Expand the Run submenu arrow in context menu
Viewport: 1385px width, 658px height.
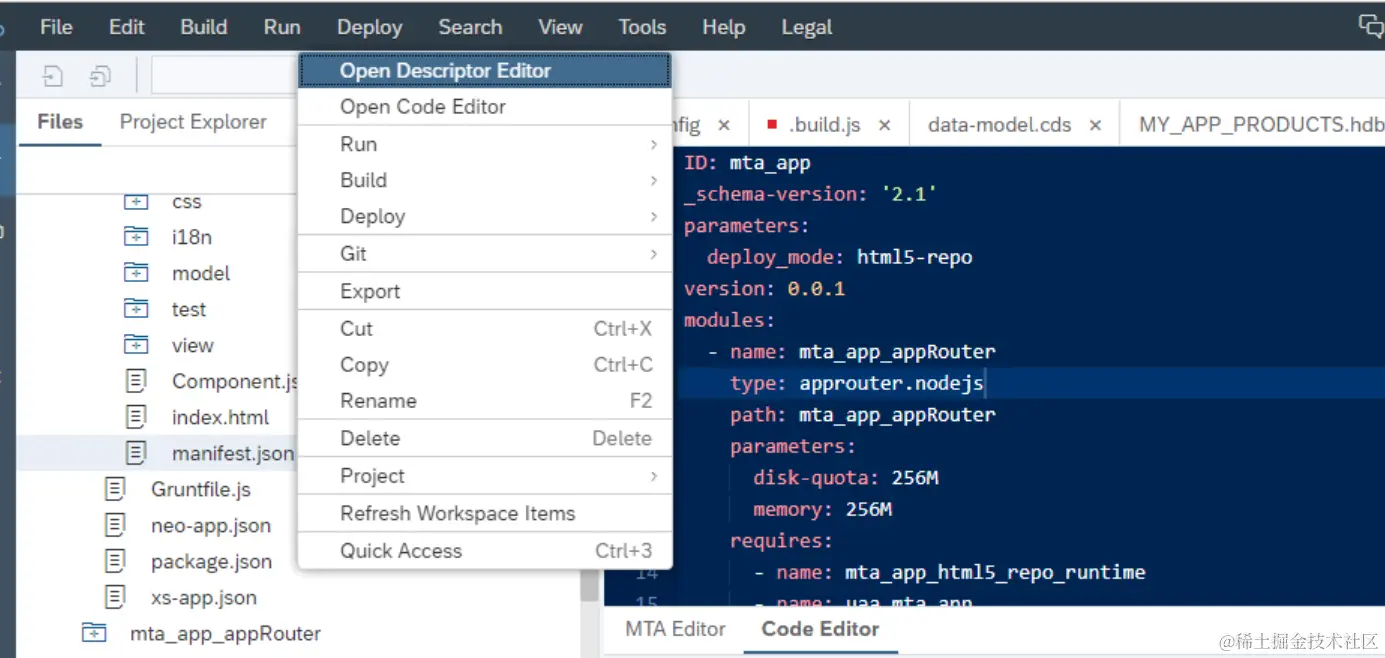point(653,145)
